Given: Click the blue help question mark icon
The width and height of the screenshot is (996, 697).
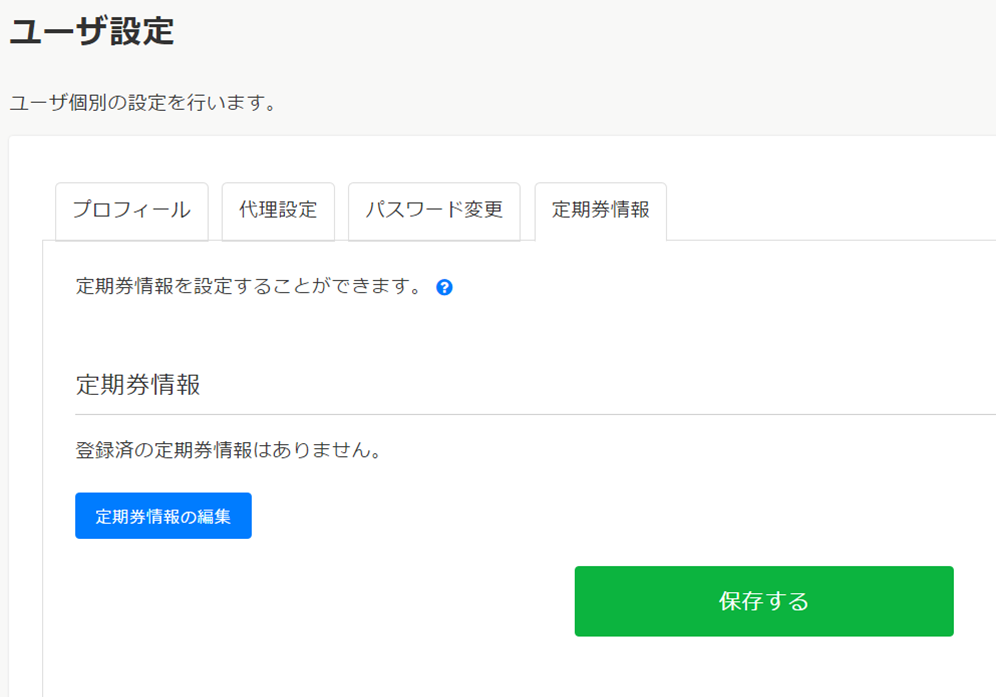Looking at the screenshot, I should coord(445,287).
